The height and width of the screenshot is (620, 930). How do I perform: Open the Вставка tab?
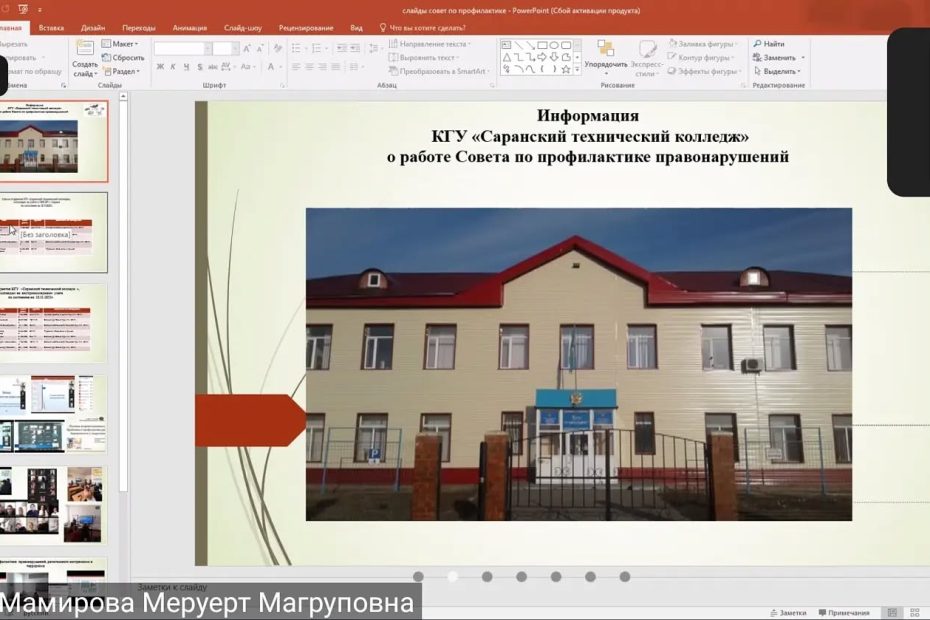51,28
